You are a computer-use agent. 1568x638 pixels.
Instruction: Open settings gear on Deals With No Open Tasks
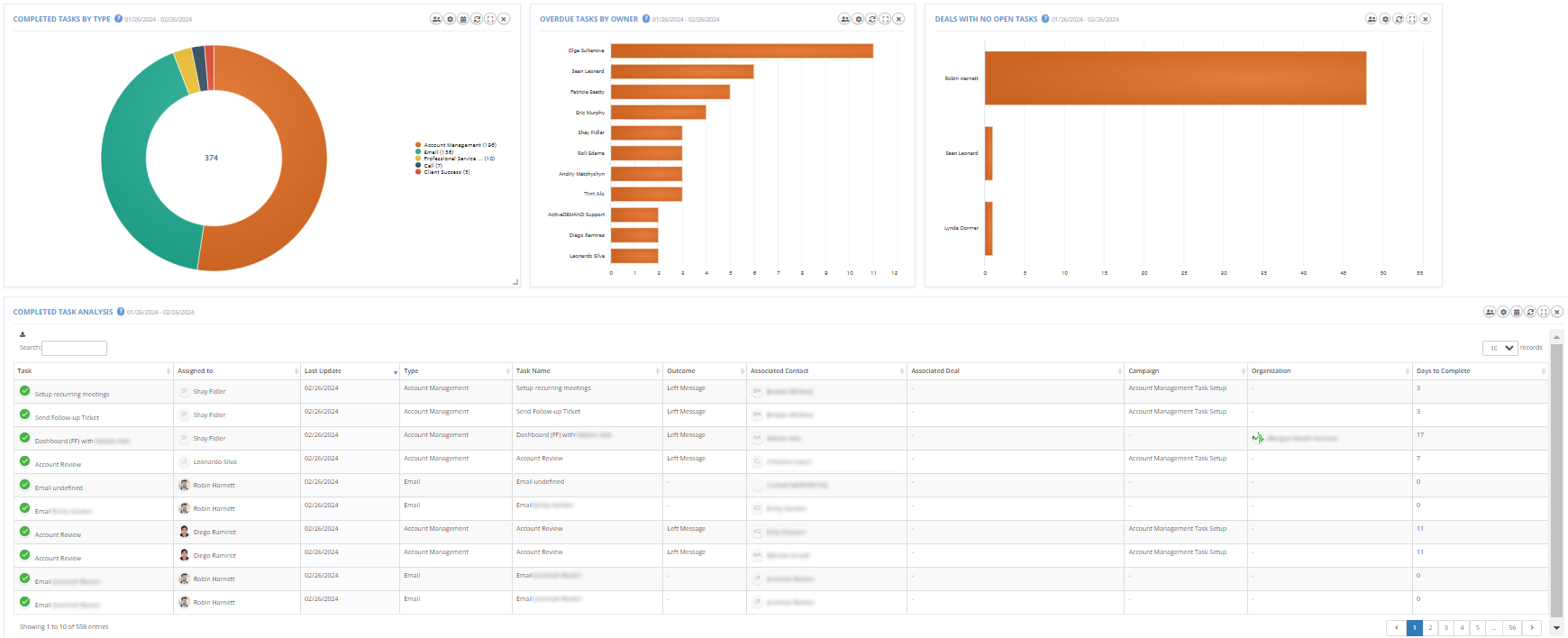click(1384, 19)
